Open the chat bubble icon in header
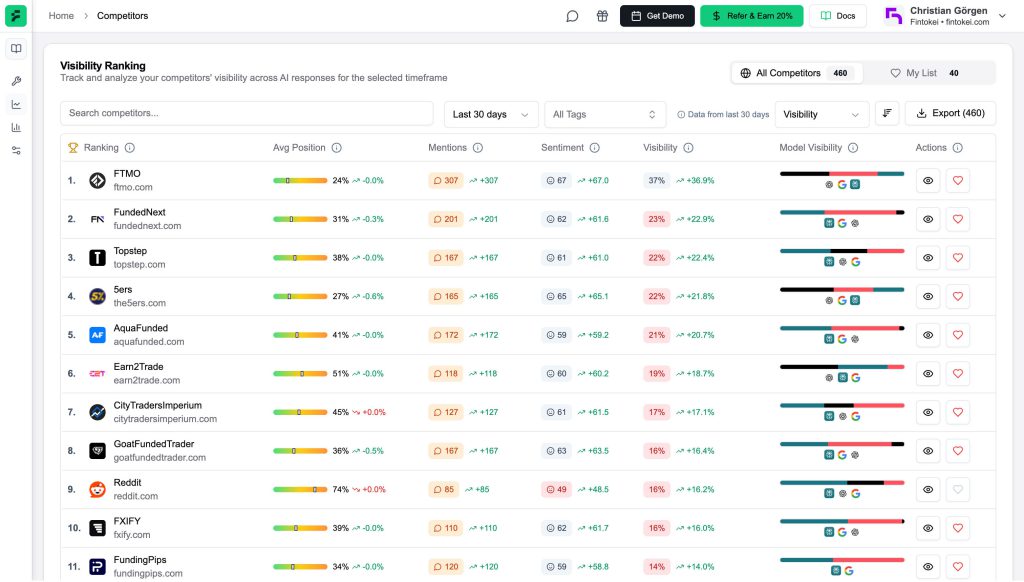1024x582 pixels. [x=572, y=16]
